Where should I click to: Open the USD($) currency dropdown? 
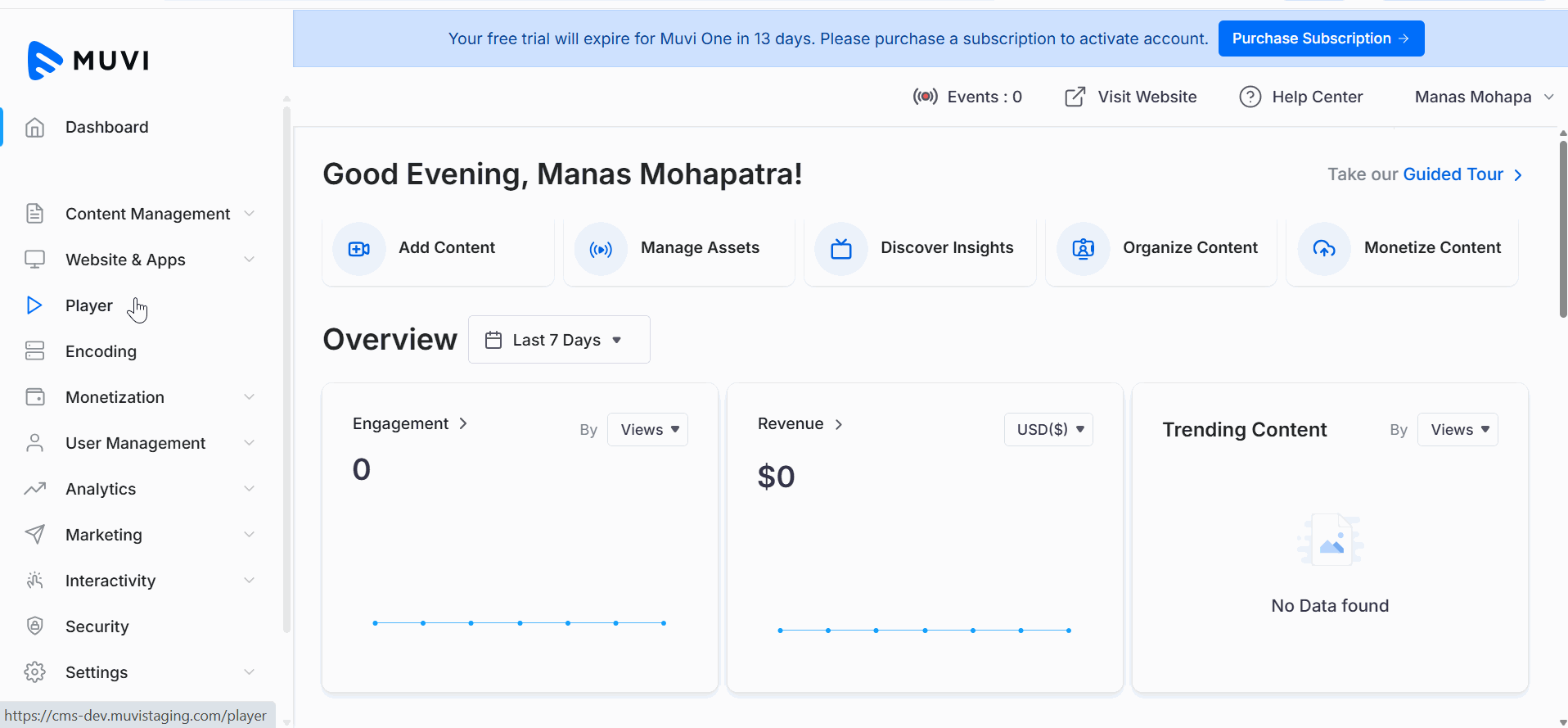[x=1048, y=430]
